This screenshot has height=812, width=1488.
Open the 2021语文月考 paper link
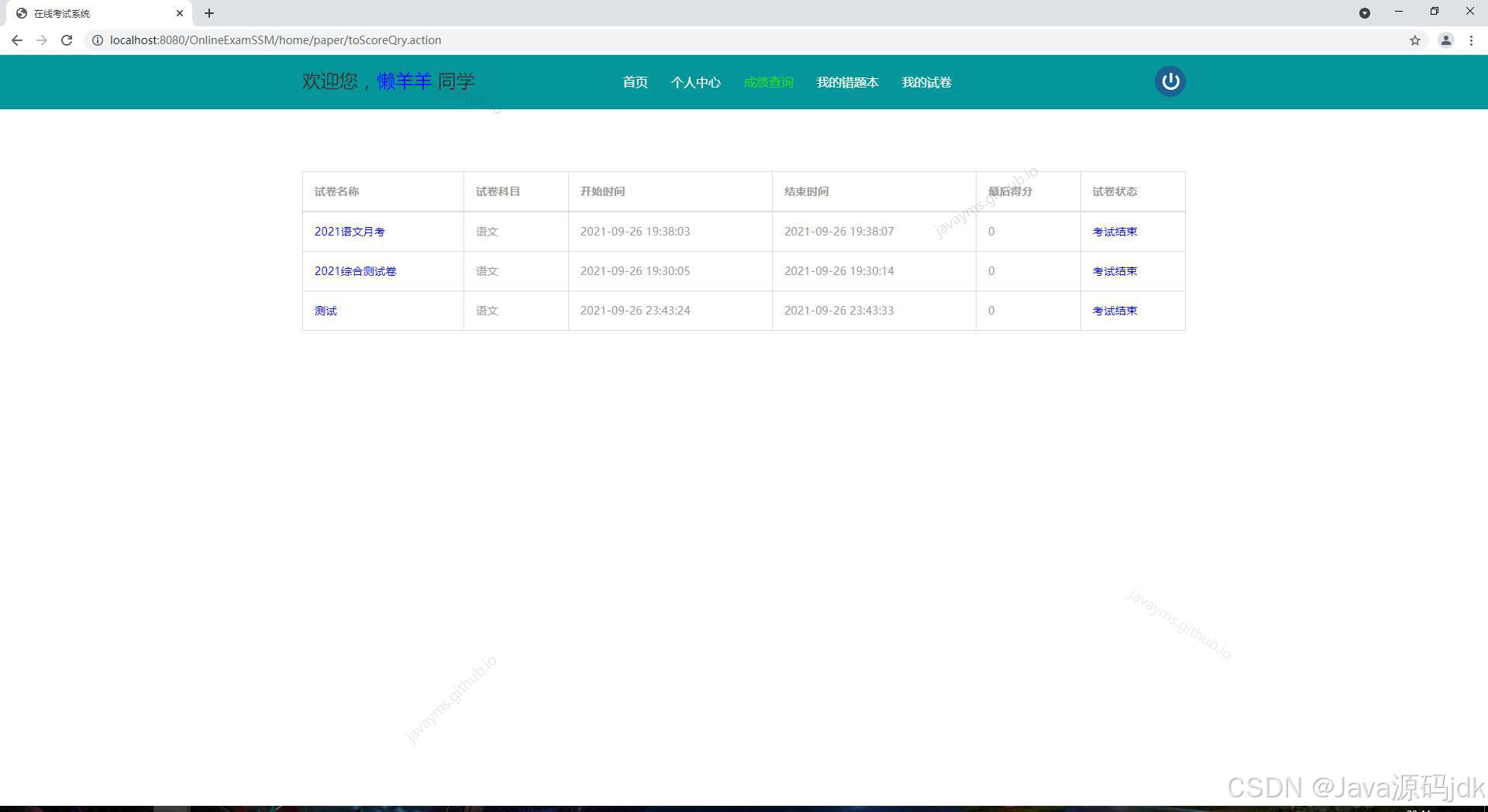coord(350,232)
